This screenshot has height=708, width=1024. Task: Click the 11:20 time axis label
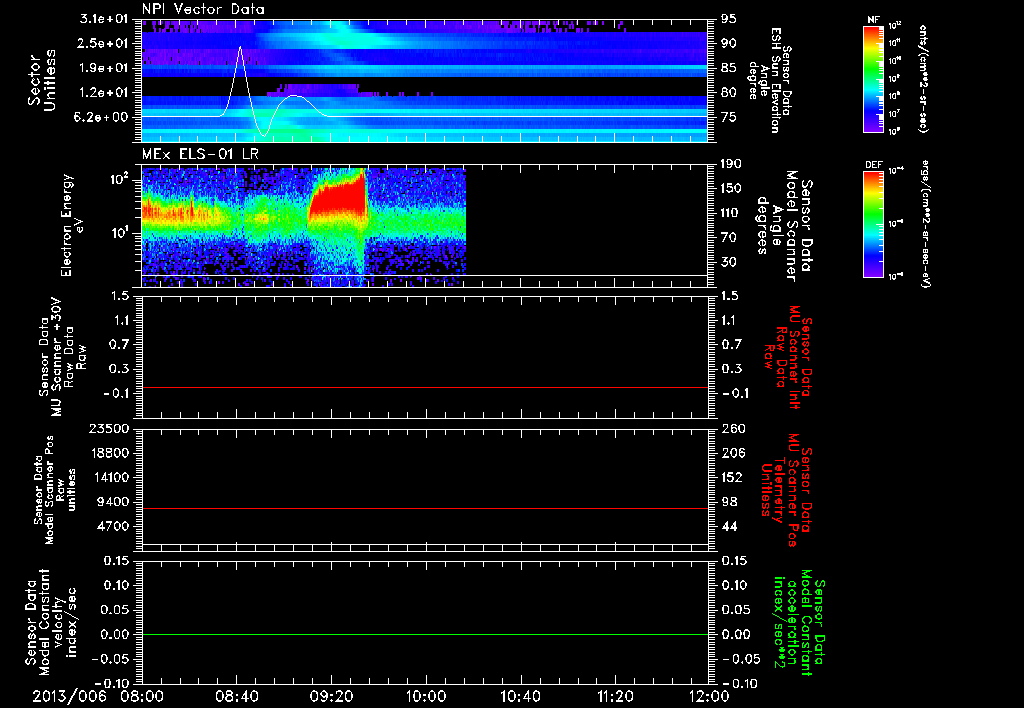[615, 696]
